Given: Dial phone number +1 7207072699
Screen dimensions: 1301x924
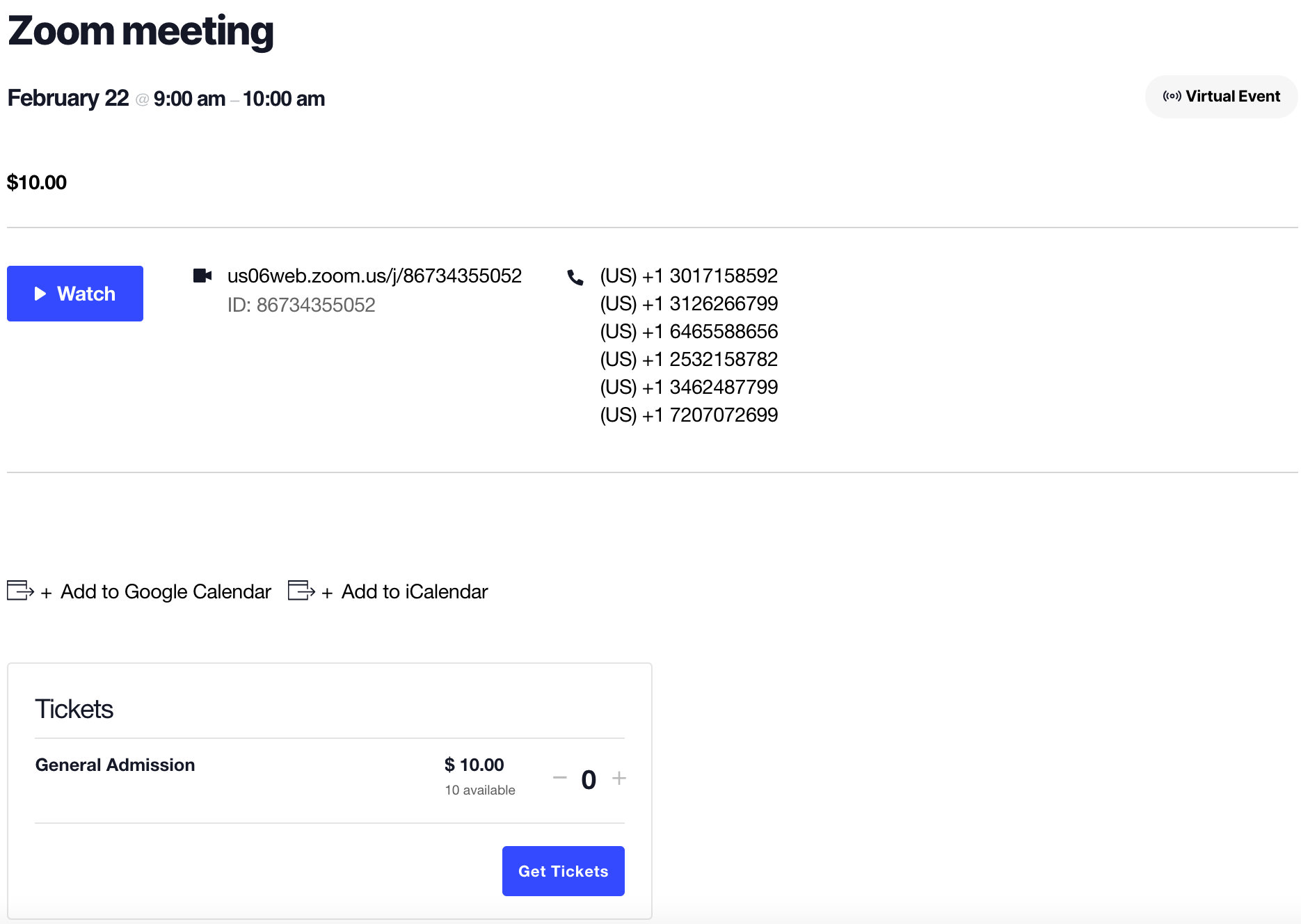Looking at the screenshot, I should point(689,415).
